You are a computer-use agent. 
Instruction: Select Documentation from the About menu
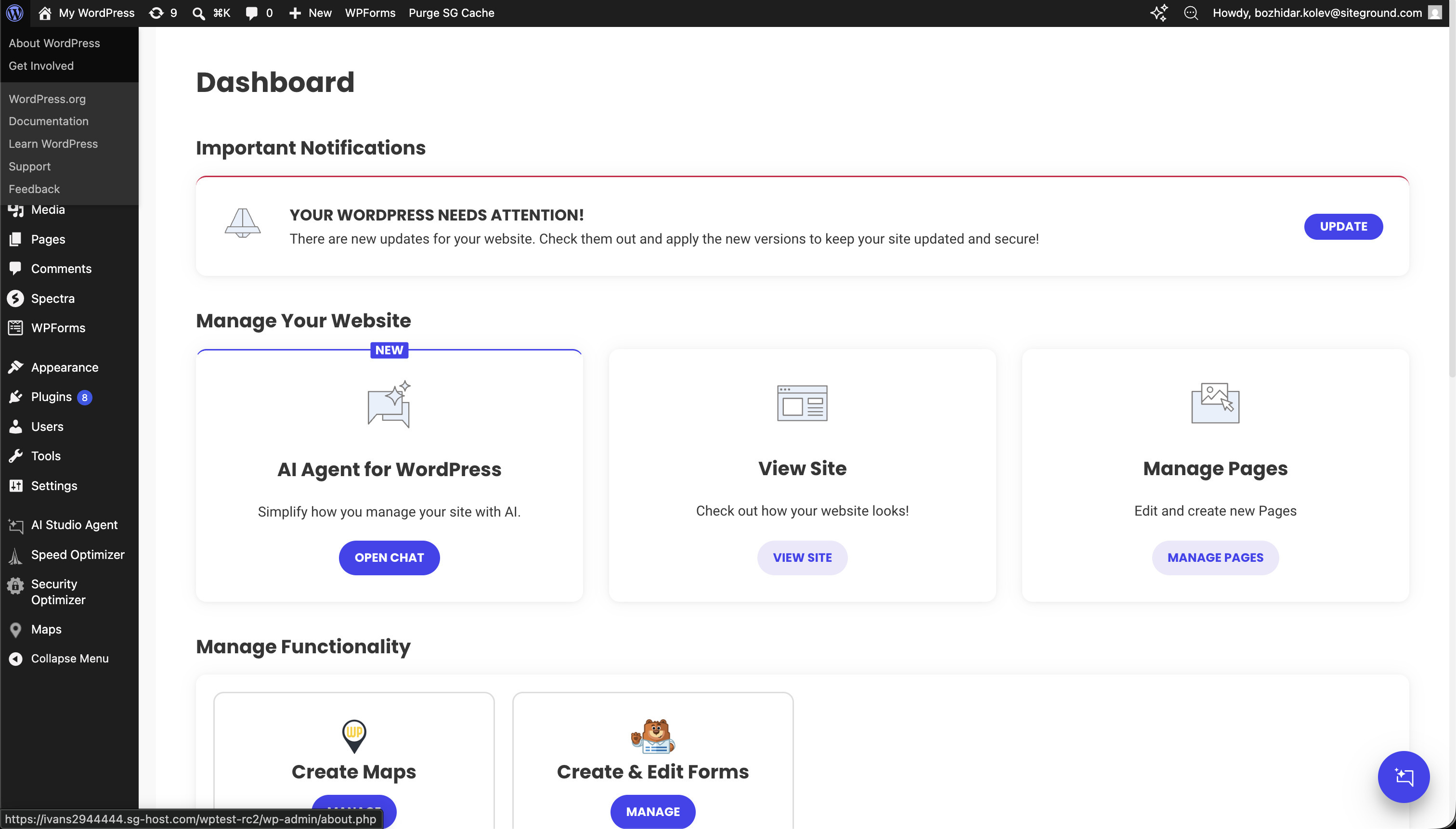tap(49, 121)
